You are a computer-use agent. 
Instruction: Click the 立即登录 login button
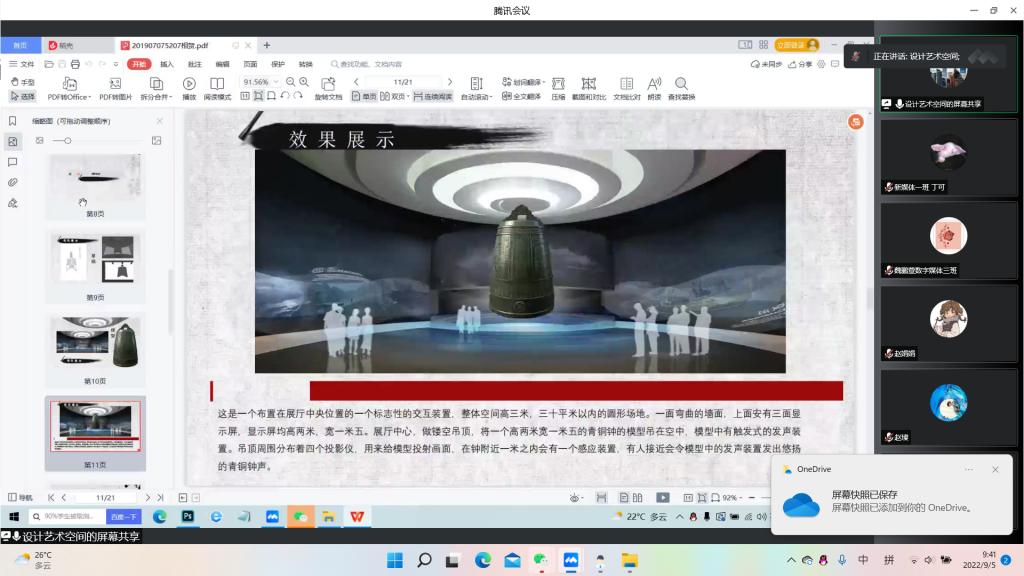(796, 45)
